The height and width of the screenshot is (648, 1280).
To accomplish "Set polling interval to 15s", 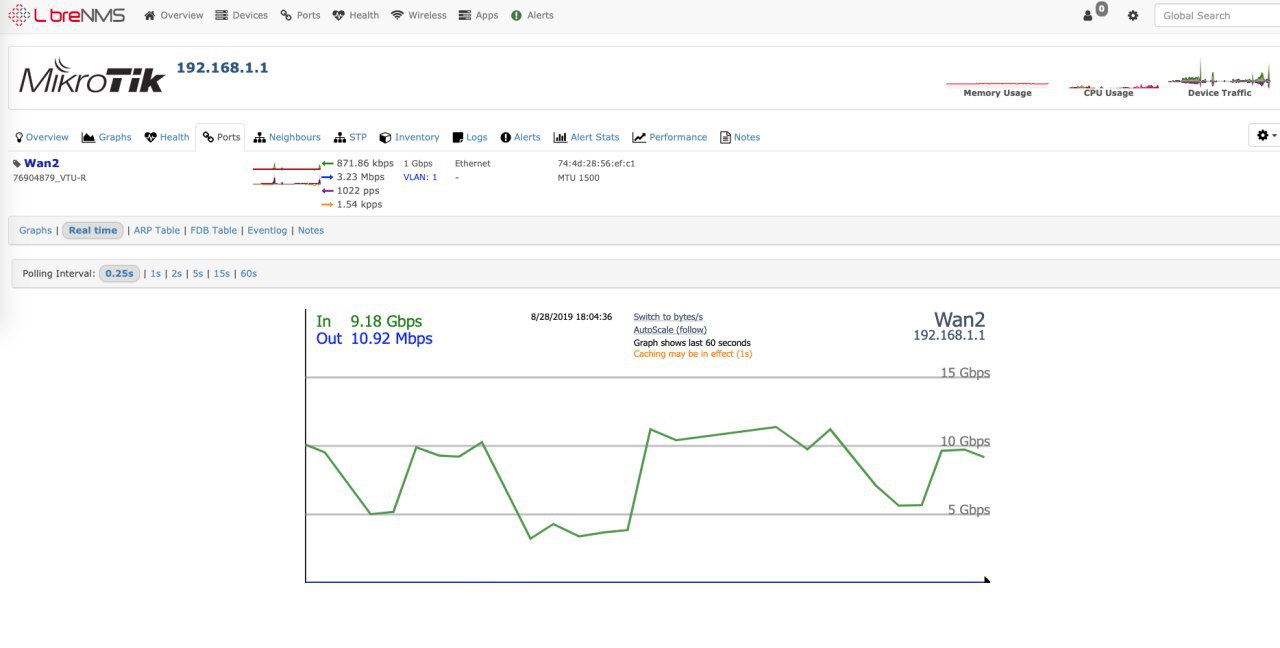I will coord(222,273).
